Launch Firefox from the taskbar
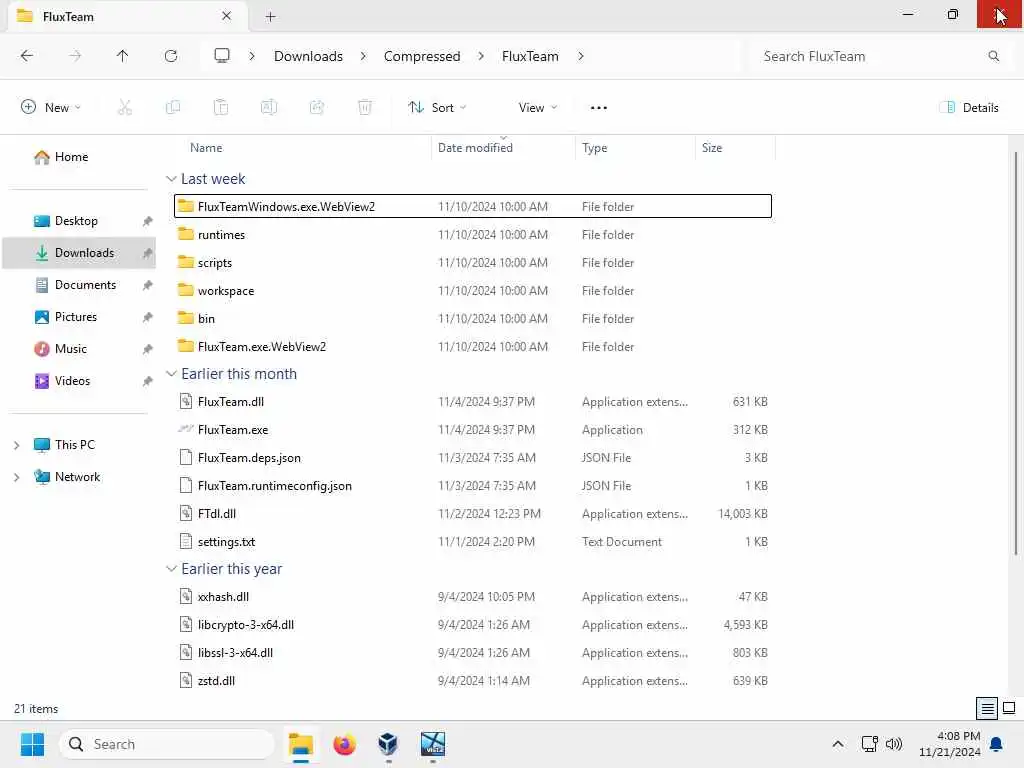 tap(344, 744)
